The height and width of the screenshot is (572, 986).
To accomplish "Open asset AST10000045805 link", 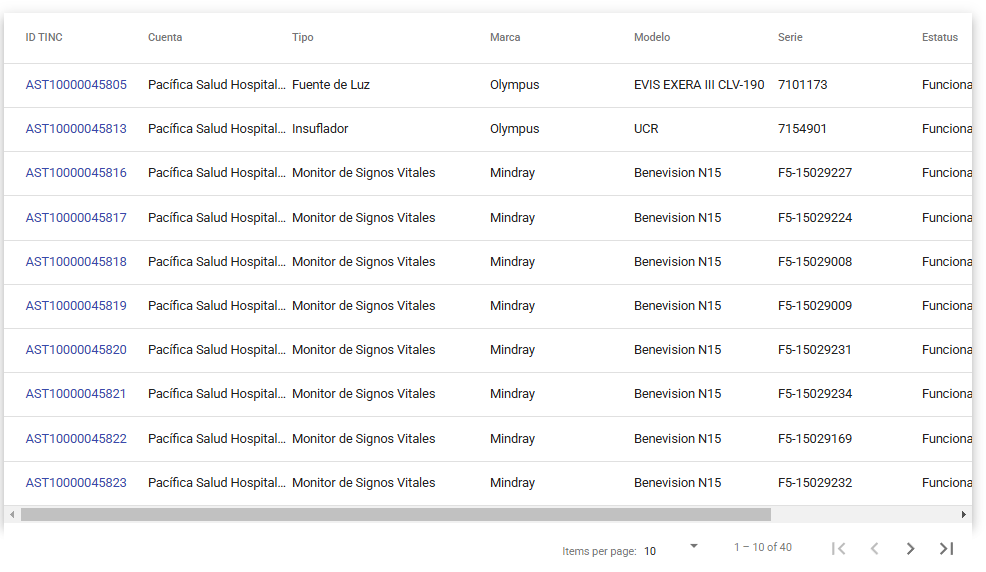I will pyautogui.click(x=76, y=85).
